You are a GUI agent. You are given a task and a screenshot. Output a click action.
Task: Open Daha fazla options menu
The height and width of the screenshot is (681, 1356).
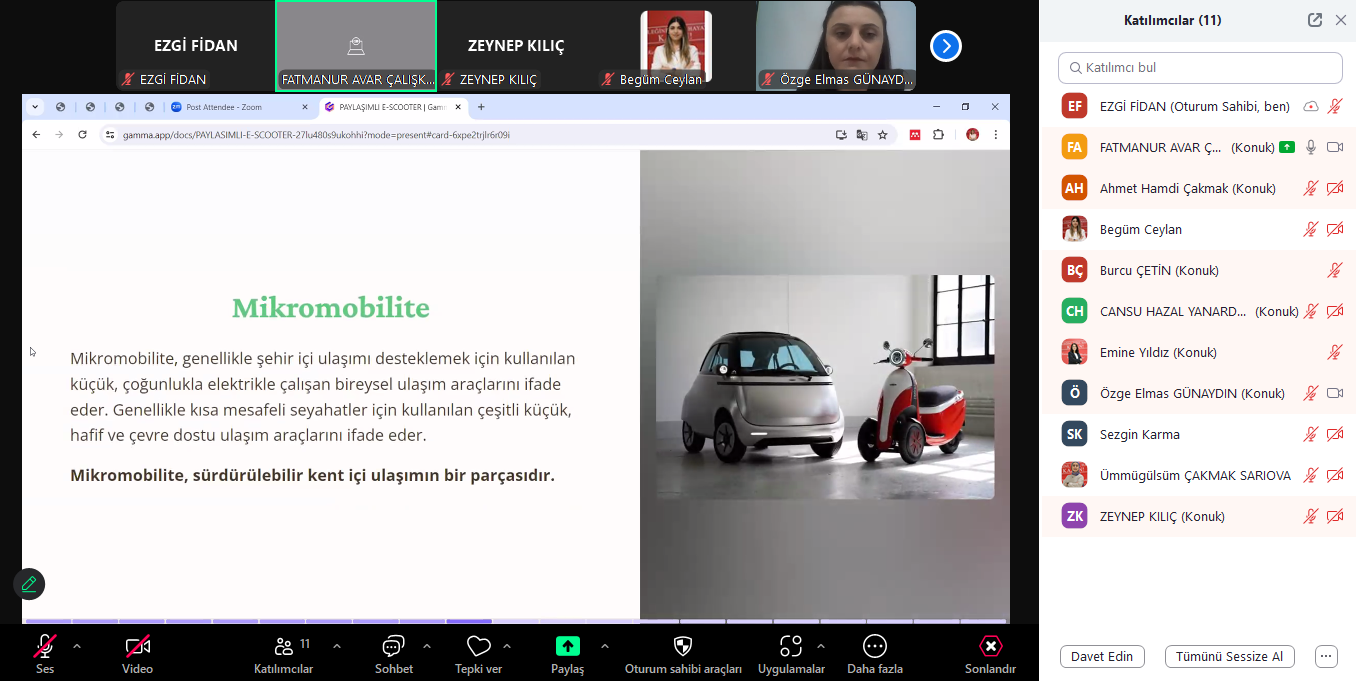pos(874,647)
